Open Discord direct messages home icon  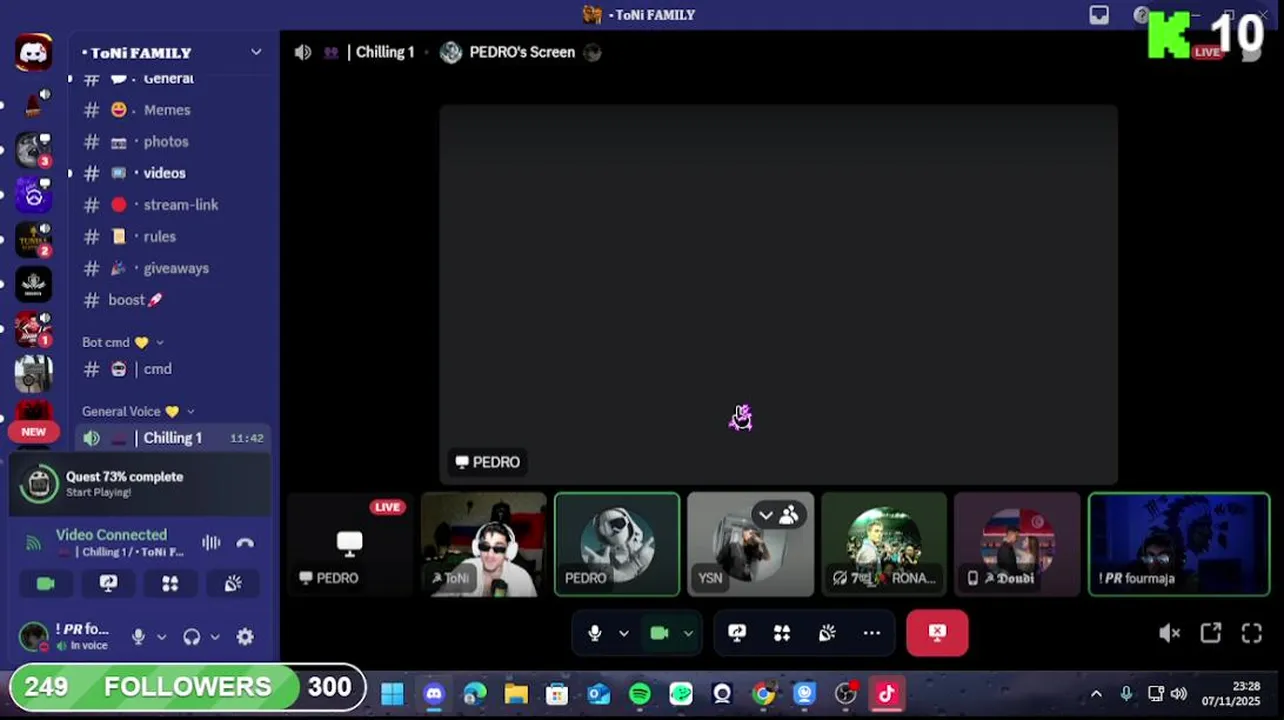33,52
